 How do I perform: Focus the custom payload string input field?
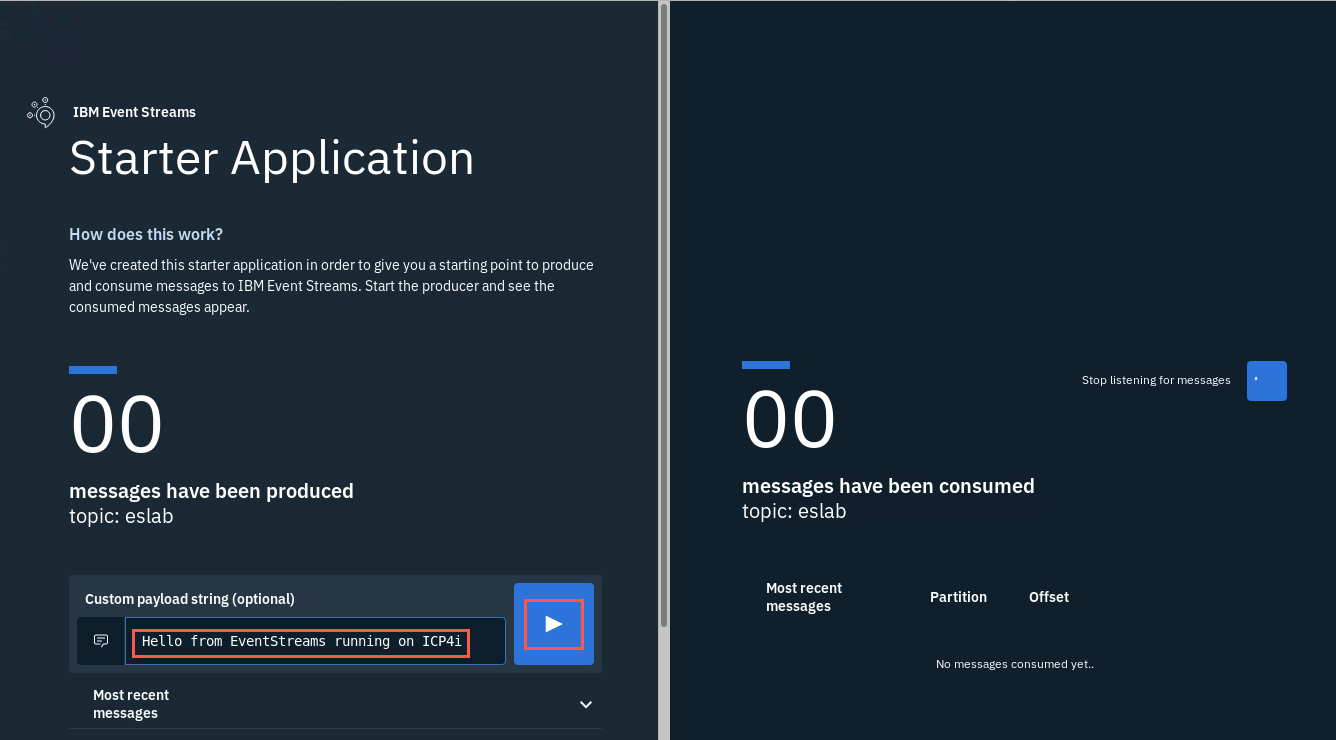click(315, 641)
